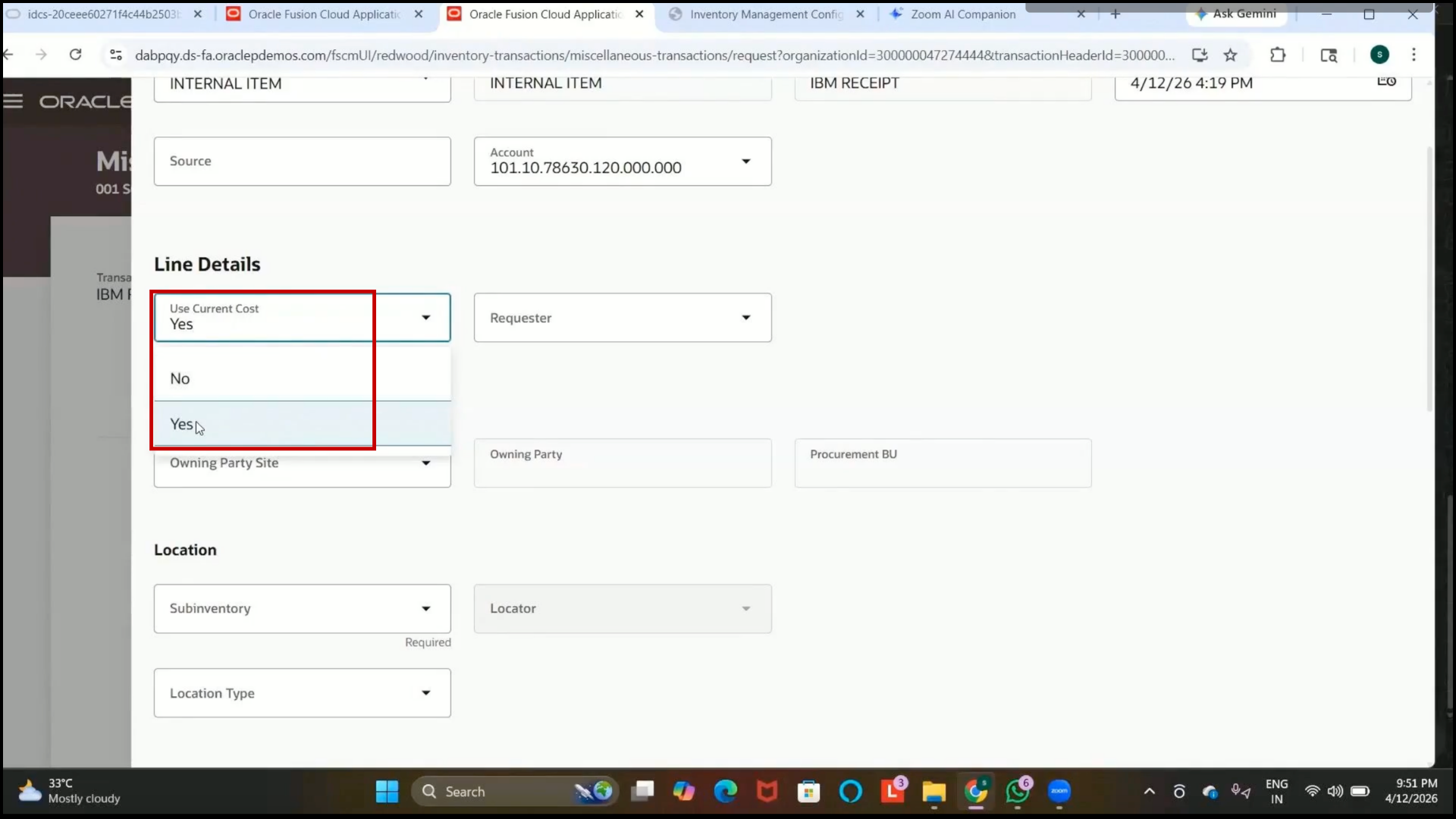This screenshot has width=1456, height=819.
Task: Reload the page with the browser refresh icon
Action: pyautogui.click(x=75, y=55)
